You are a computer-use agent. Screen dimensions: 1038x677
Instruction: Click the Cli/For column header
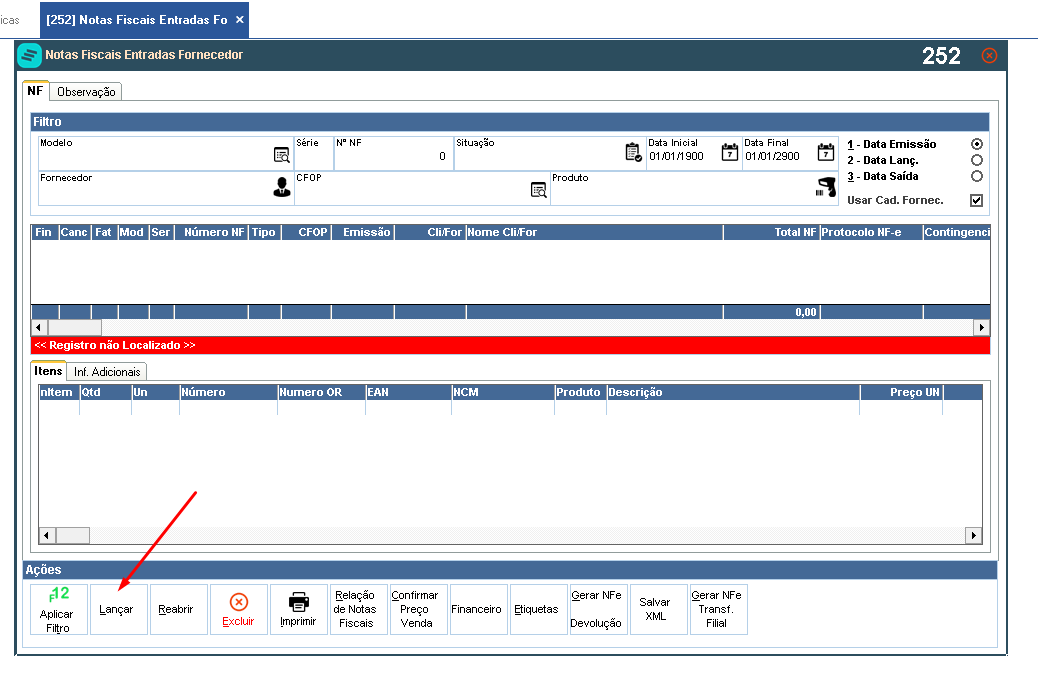pyautogui.click(x=430, y=232)
